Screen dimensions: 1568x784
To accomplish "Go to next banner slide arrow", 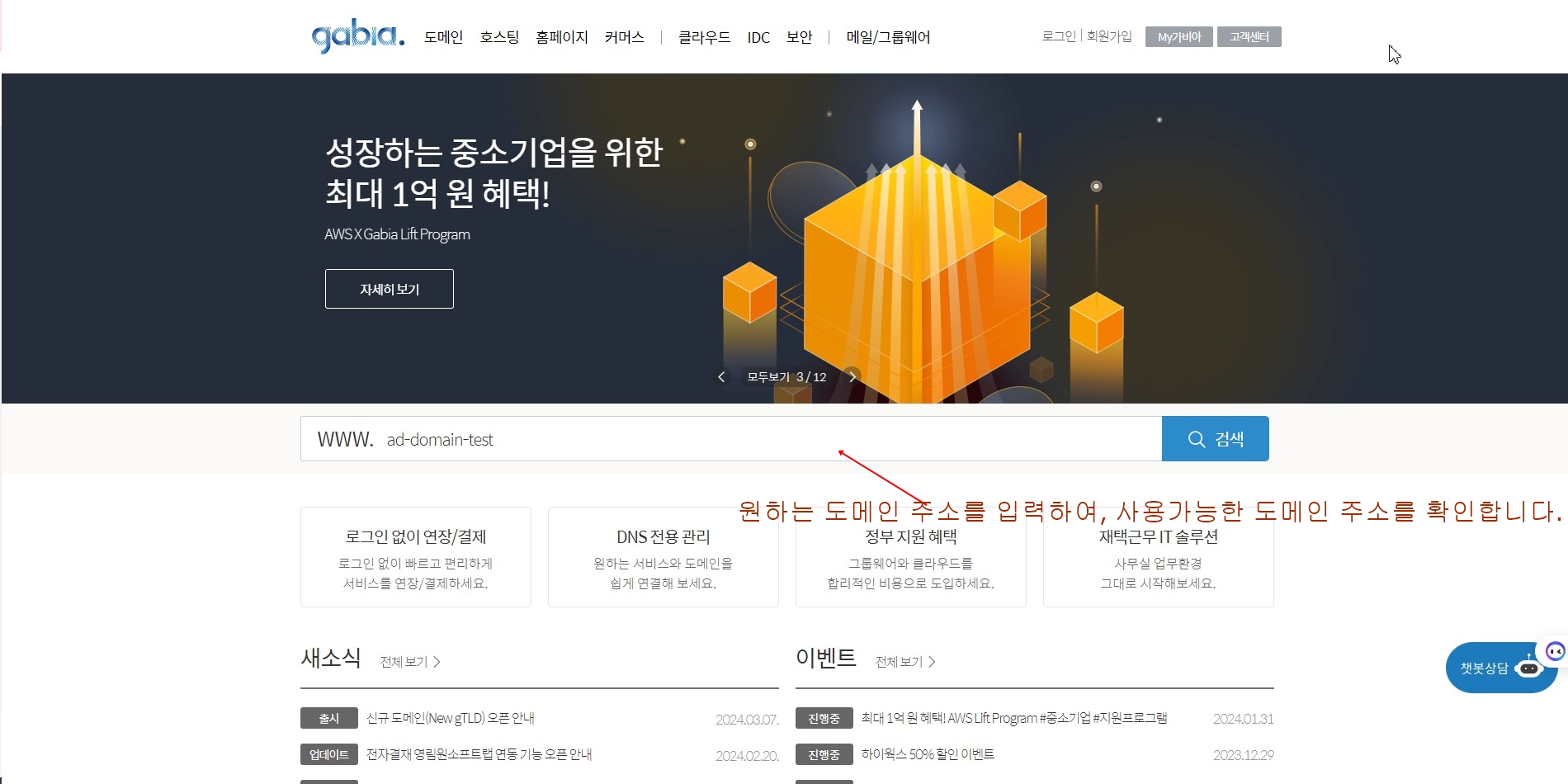I will 852,377.
